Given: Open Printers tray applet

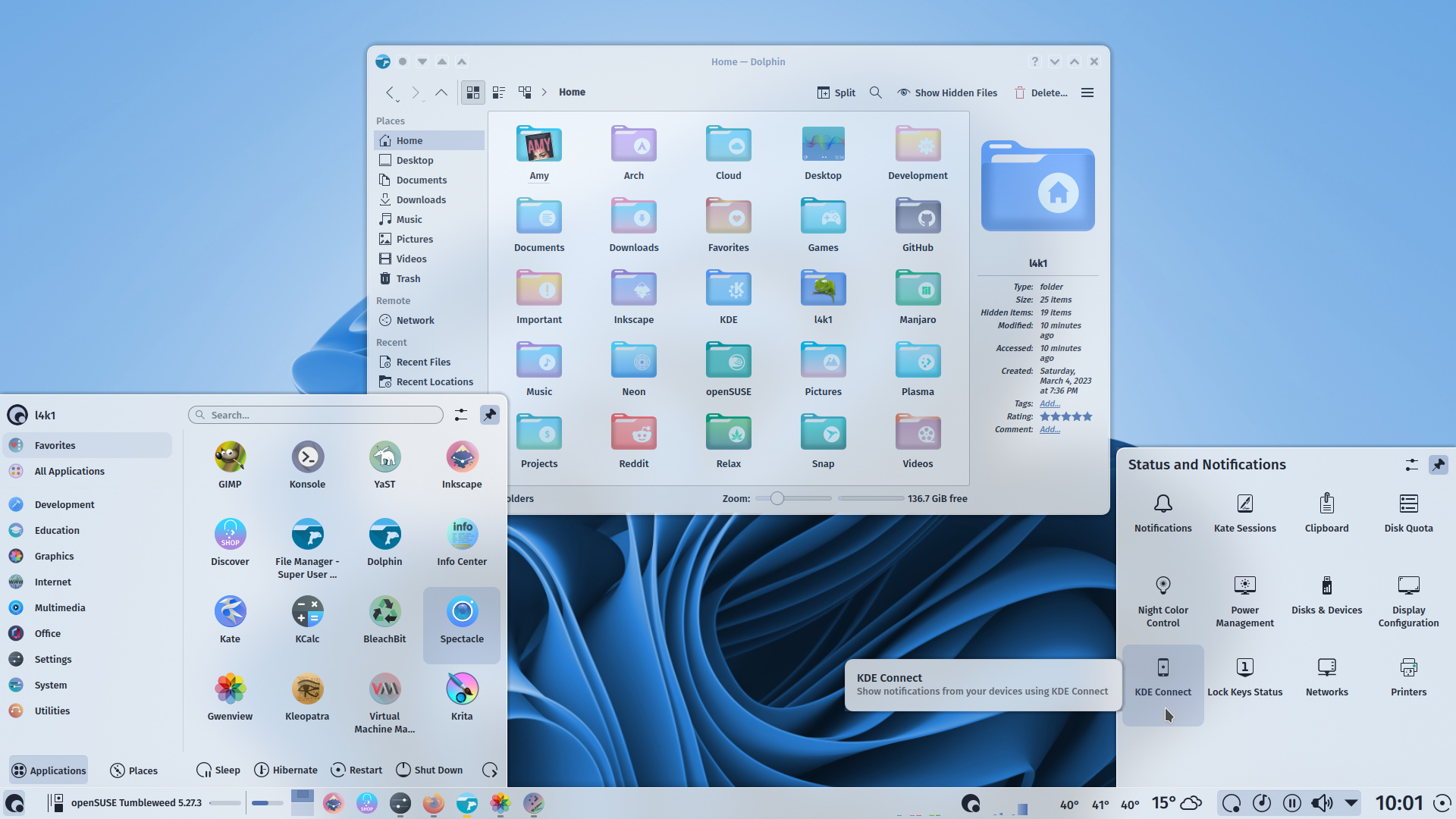Looking at the screenshot, I should (x=1408, y=676).
